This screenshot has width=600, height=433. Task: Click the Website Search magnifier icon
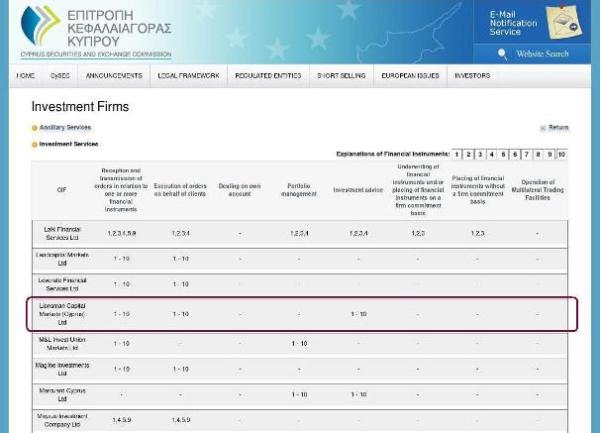(x=502, y=54)
